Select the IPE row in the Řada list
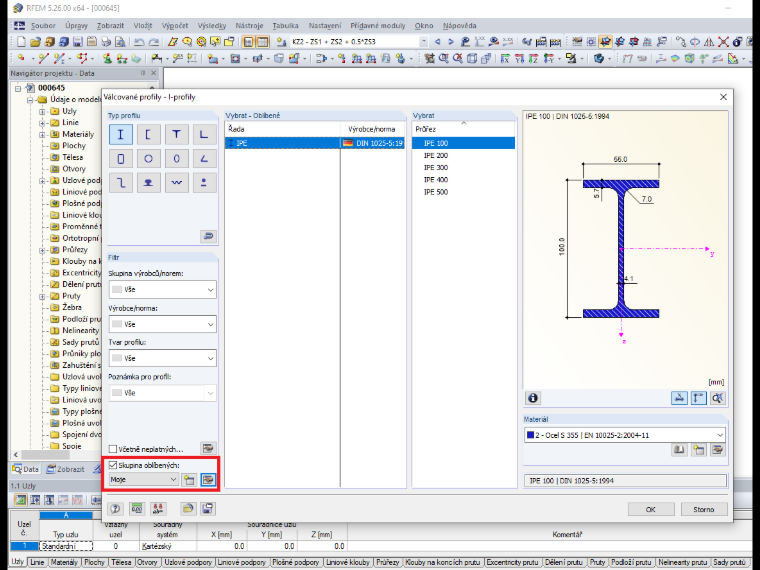Screen dimensions: 760x570 pos(315,143)
